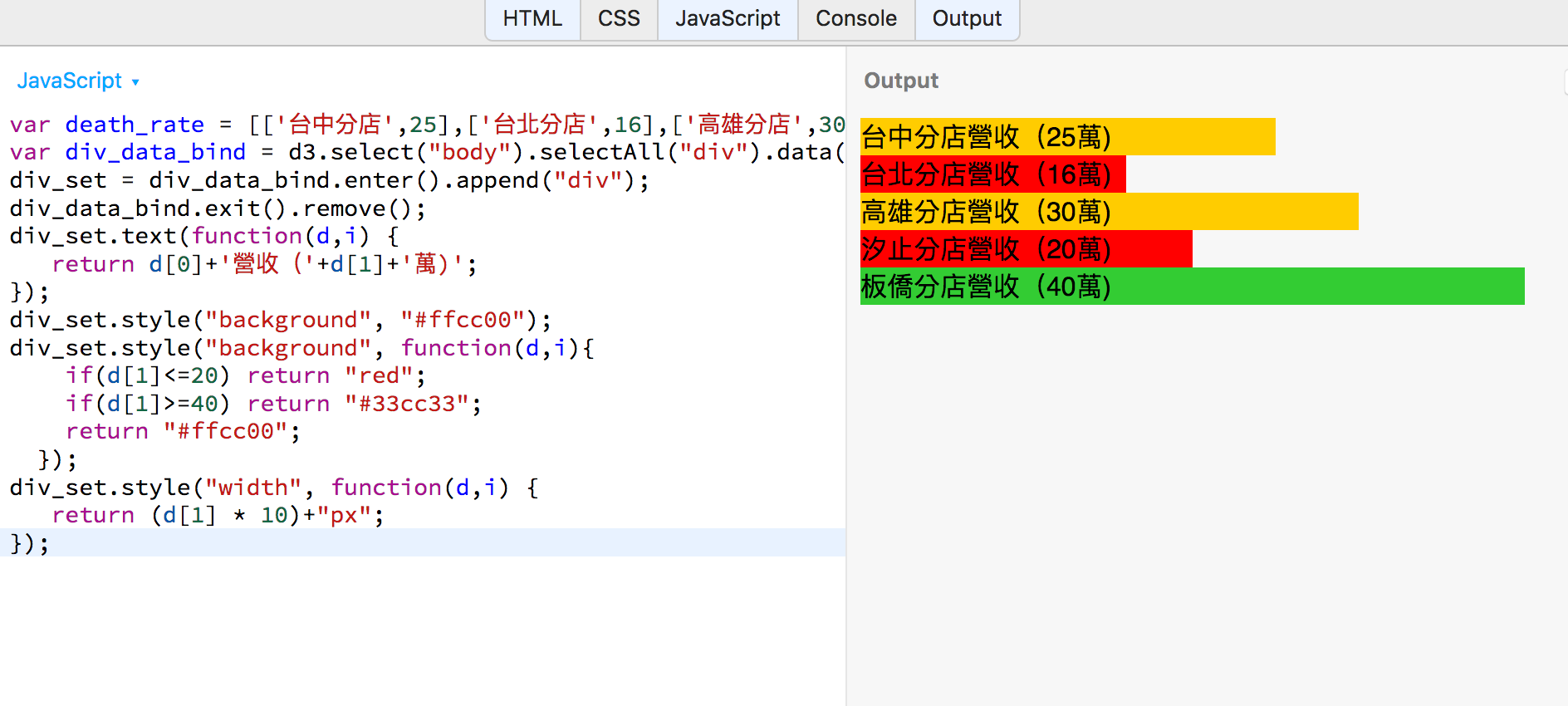Viewport: 1568px width, 706px height.
Task: Click the style background "#ffcc00" line
Action: click(281, 320)
